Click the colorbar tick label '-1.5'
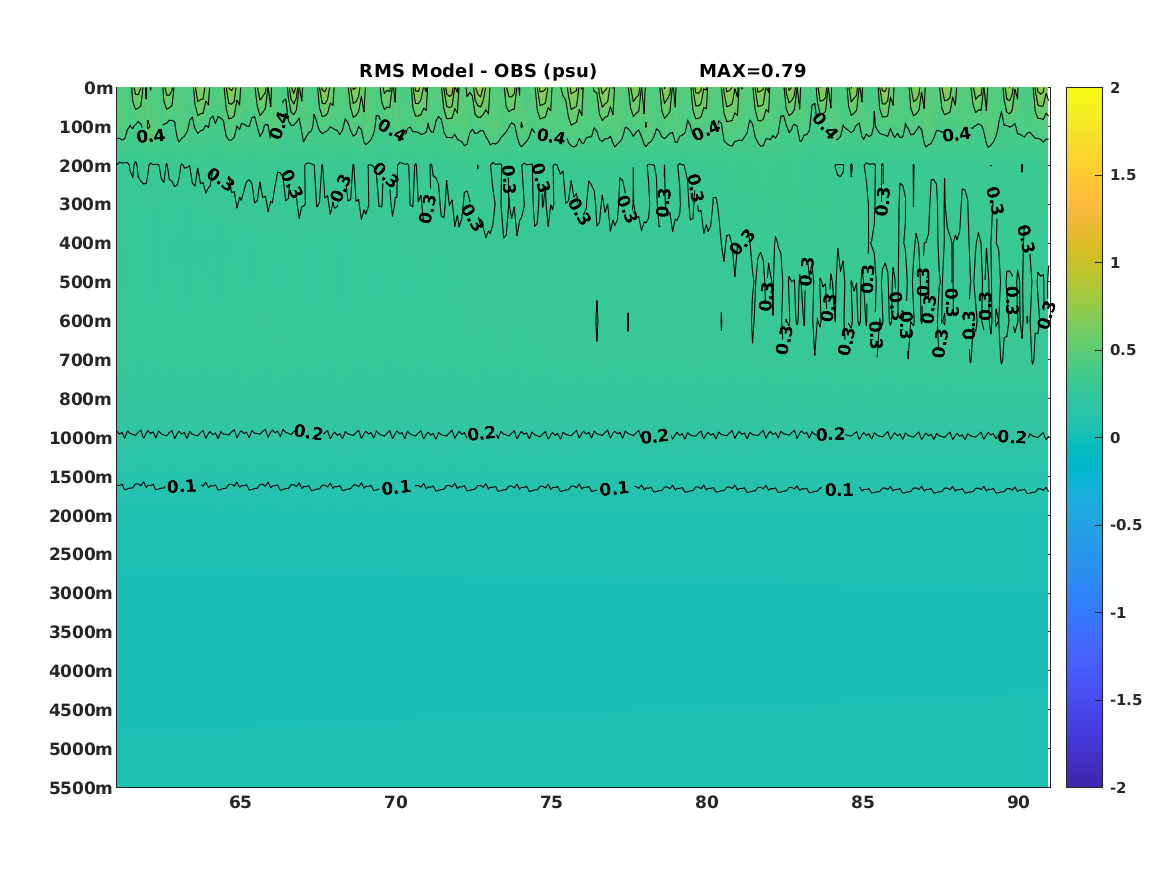This screenshot has height=875, width=1167. pyautogui.click(x=1125, y=699)
